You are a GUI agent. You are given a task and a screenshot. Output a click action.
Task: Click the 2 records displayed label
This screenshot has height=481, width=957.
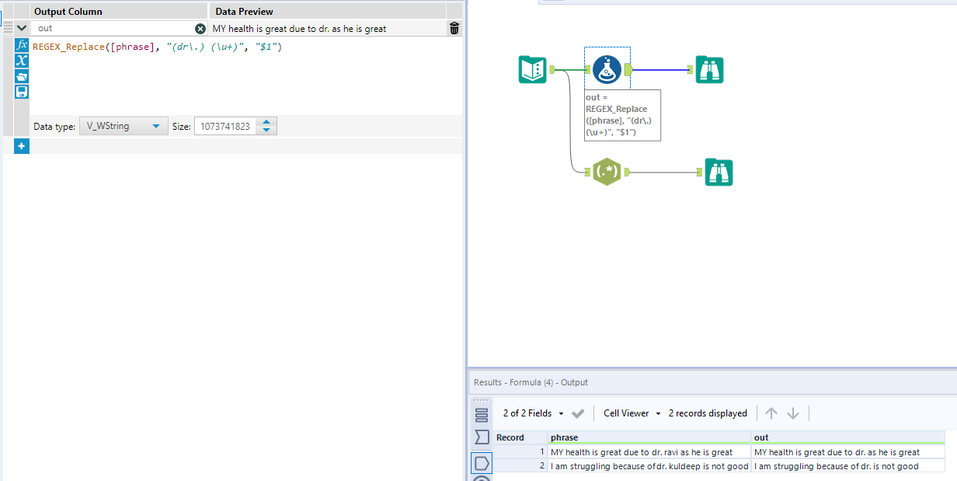pos(708,413)
